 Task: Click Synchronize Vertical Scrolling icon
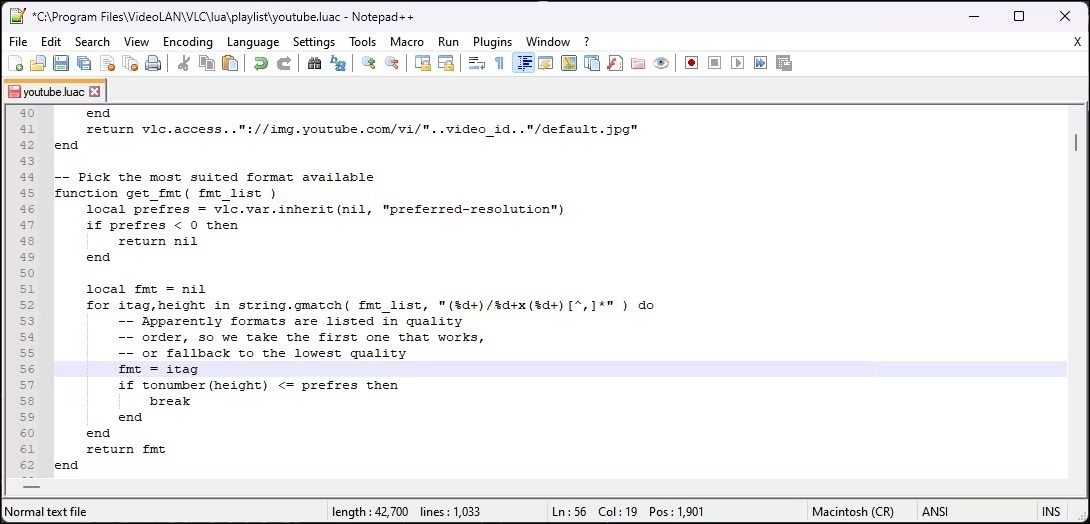422,63
